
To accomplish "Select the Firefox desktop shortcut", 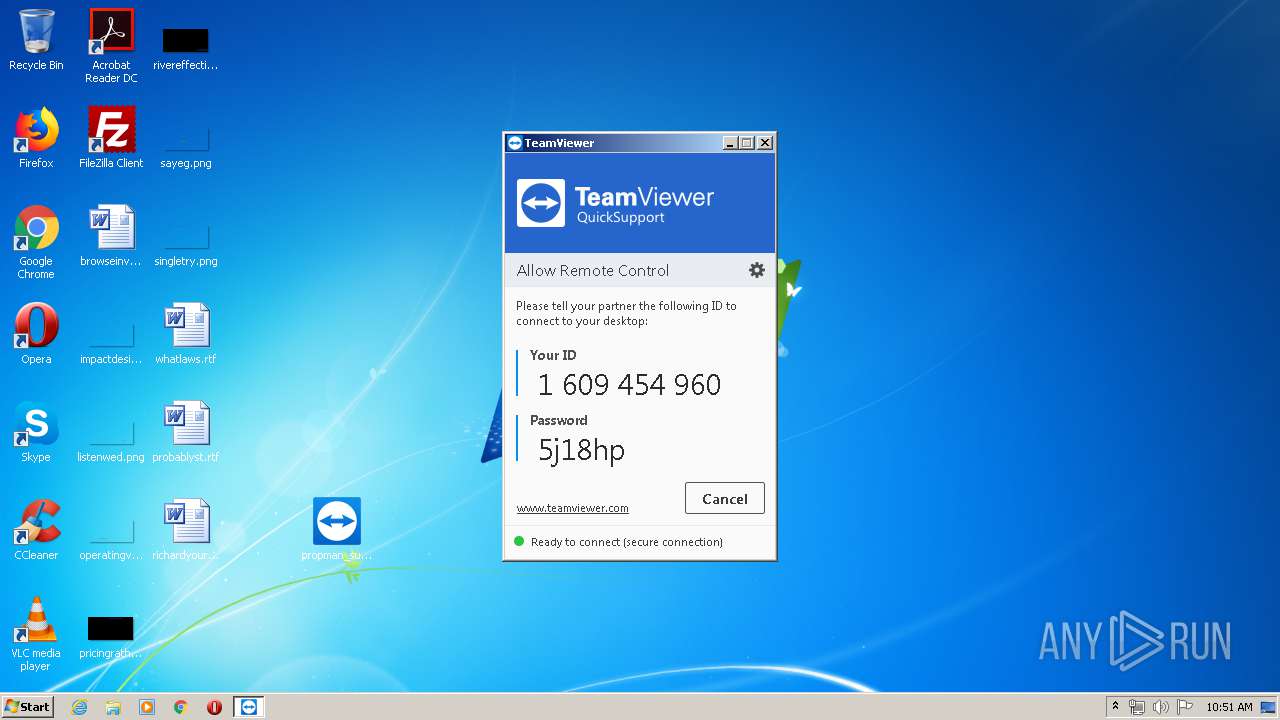I will pos(36,138).
